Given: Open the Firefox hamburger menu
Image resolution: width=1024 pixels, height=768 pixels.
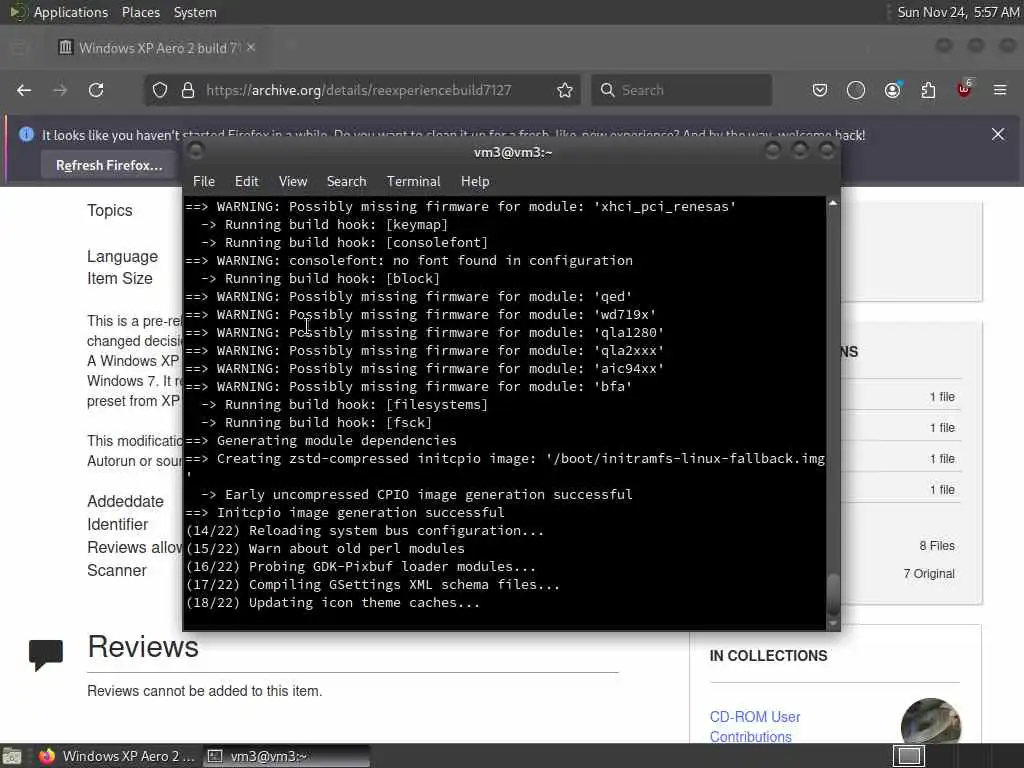Looking at the screenshot, I should coord(1000,90).
